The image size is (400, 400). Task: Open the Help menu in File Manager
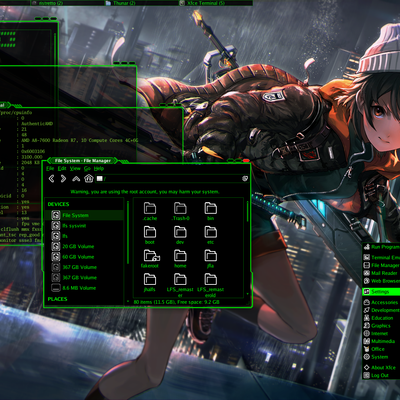tap(99, 169)
